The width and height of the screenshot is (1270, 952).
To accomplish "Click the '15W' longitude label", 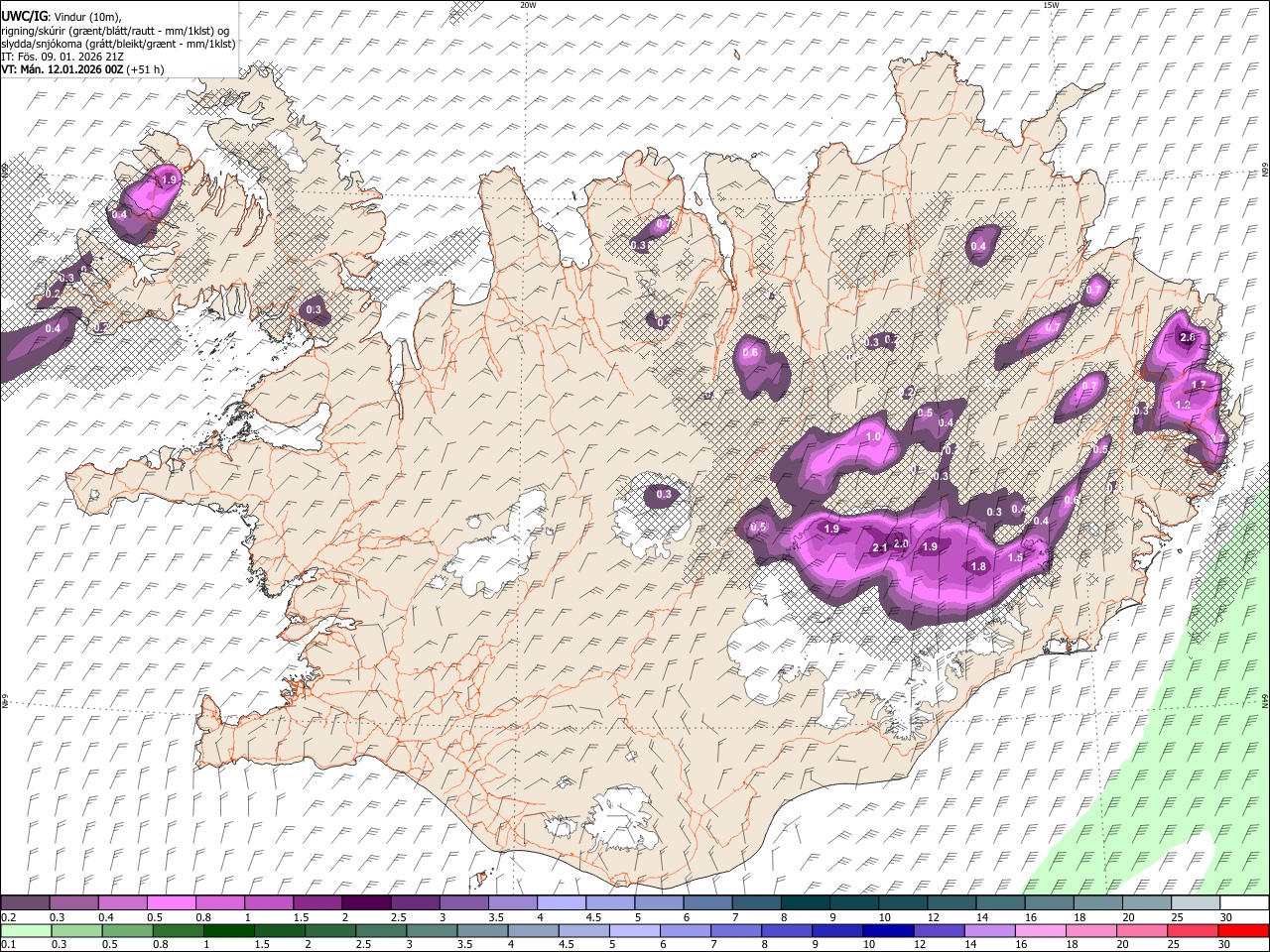I will click(1051, 5).
